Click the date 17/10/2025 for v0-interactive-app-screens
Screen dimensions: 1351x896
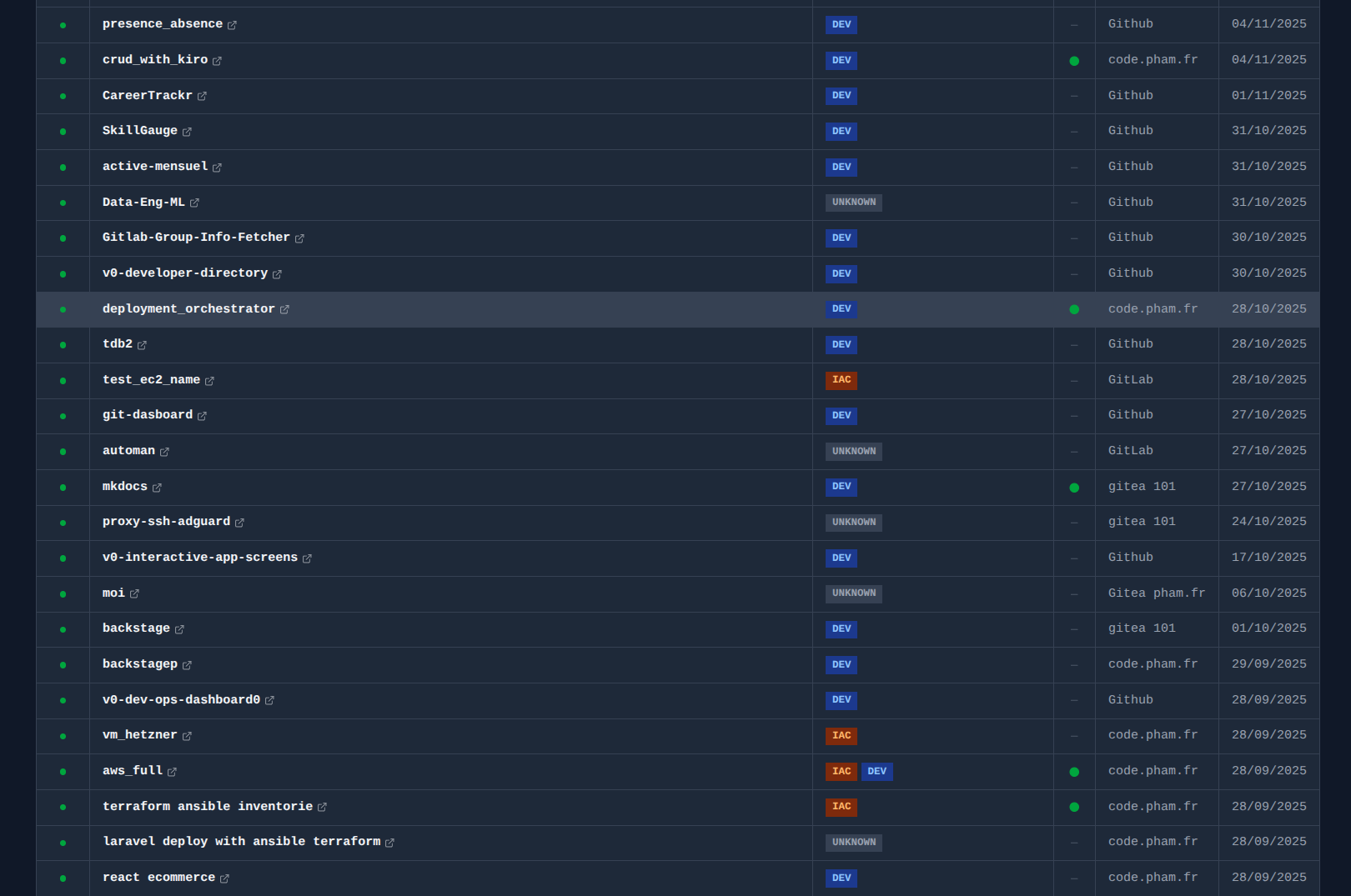click(1268, 558)
